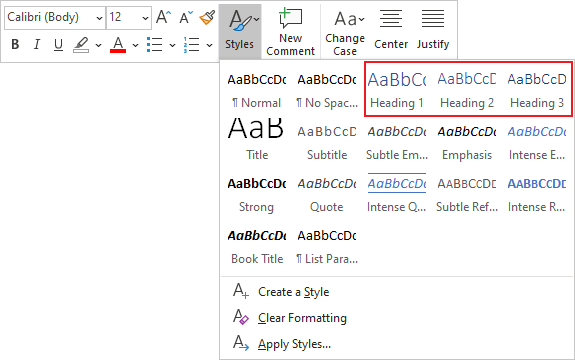Apply the Quote style
The height and width of the screenshot is (360, 575).
click(x=327, y=194)
